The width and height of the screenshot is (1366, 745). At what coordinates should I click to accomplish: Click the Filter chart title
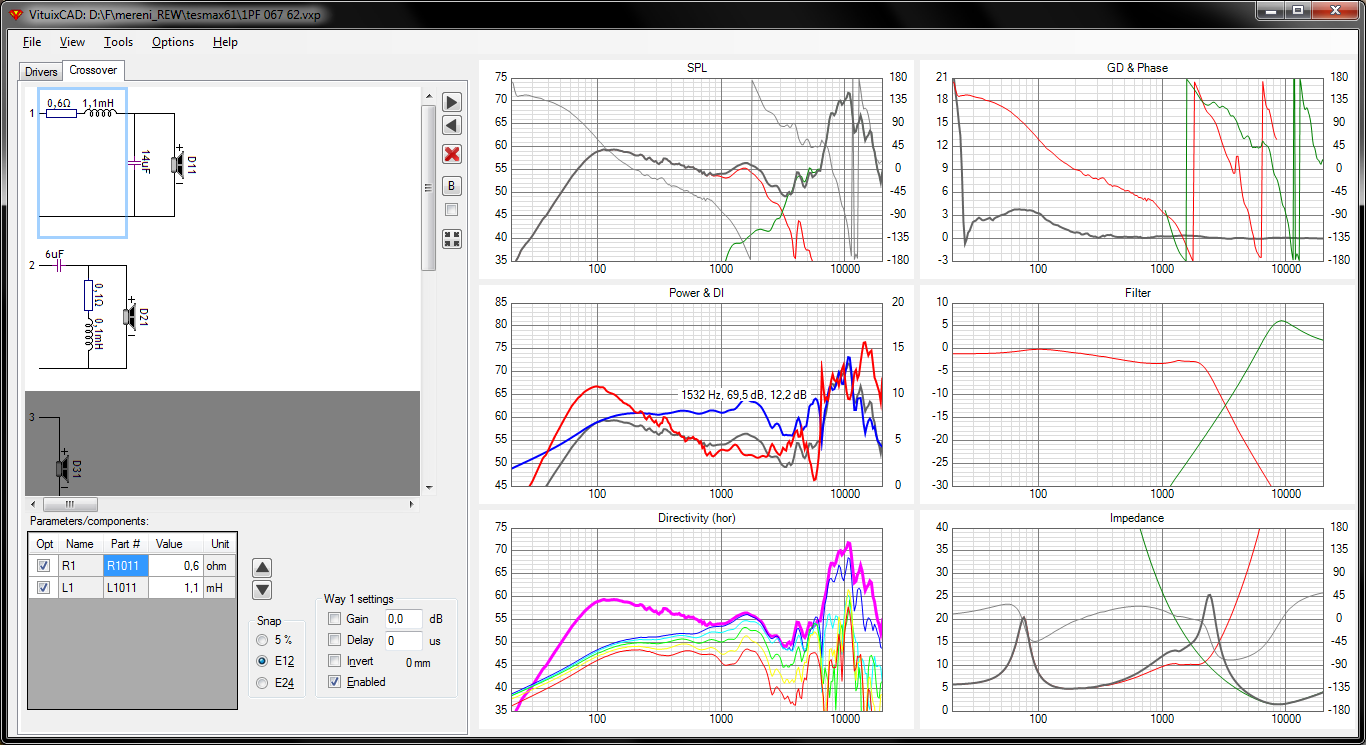tap(1137, 293)
